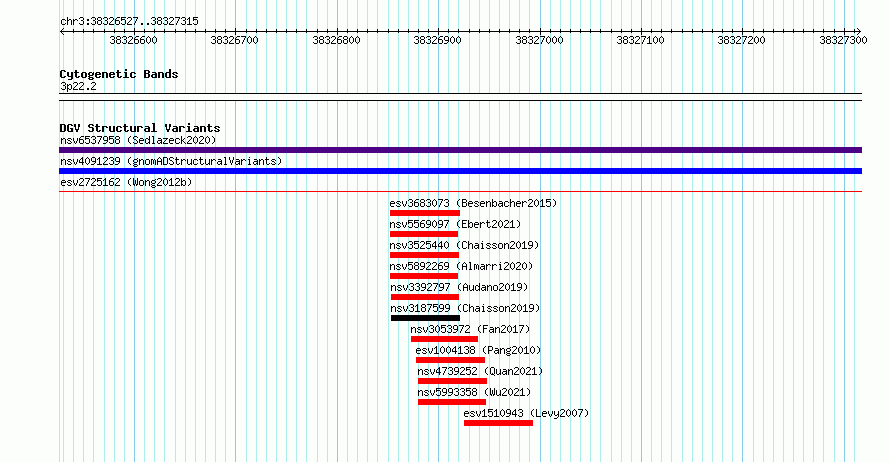
Task: Click ruler position 38327000
Action: tap(539, 40)
